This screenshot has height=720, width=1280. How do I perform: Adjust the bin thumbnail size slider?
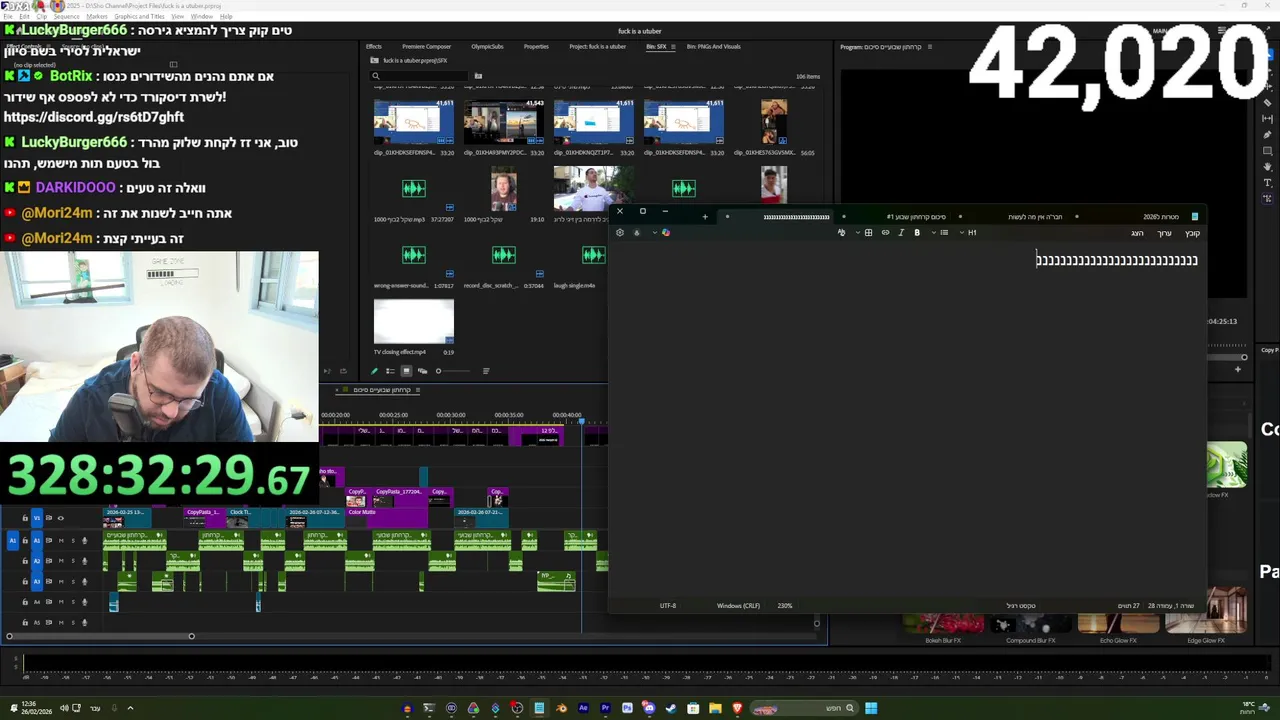[453, 371]
